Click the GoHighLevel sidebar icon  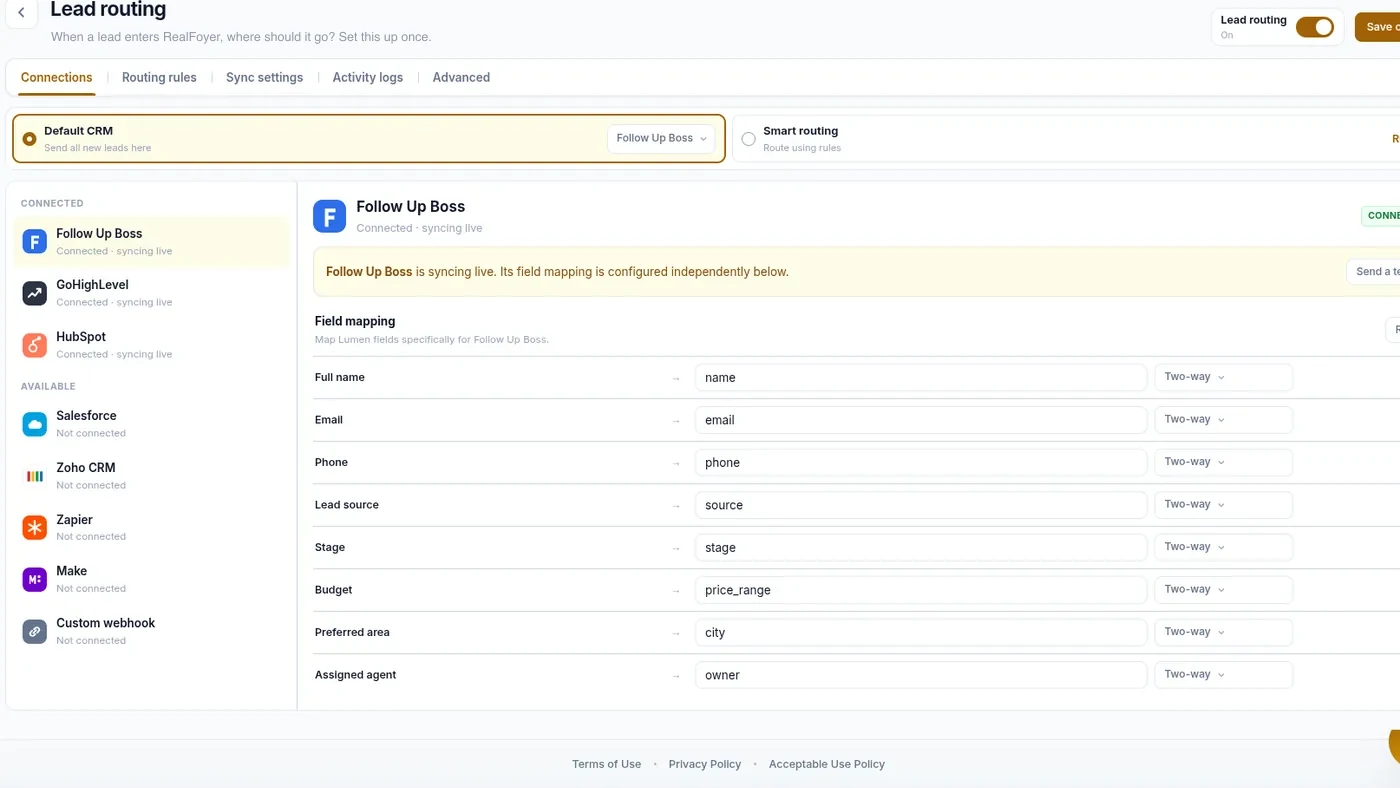[35, 293]
